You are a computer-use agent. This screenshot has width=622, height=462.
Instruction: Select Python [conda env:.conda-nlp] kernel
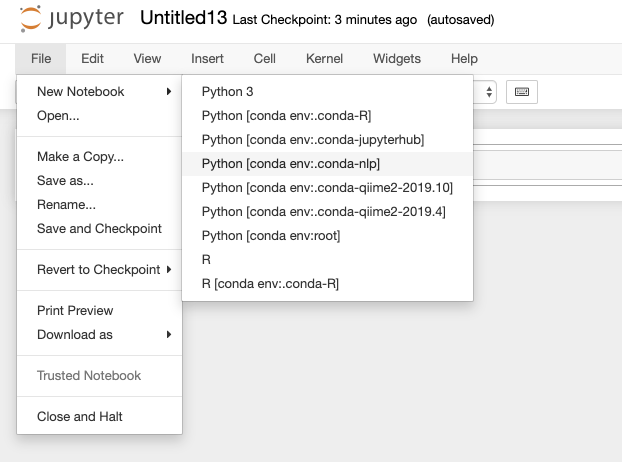pyautogui.click(x=328, y=164)
